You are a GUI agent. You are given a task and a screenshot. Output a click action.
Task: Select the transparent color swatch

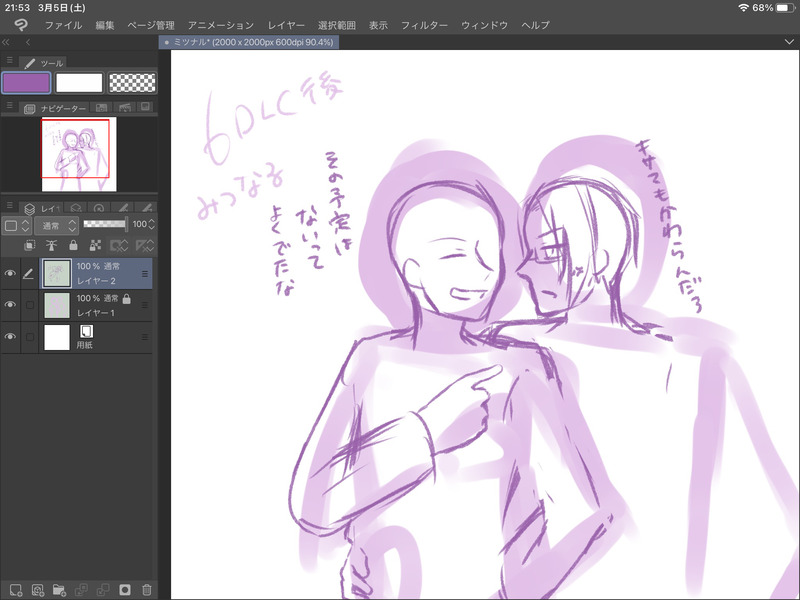[132, 83]
